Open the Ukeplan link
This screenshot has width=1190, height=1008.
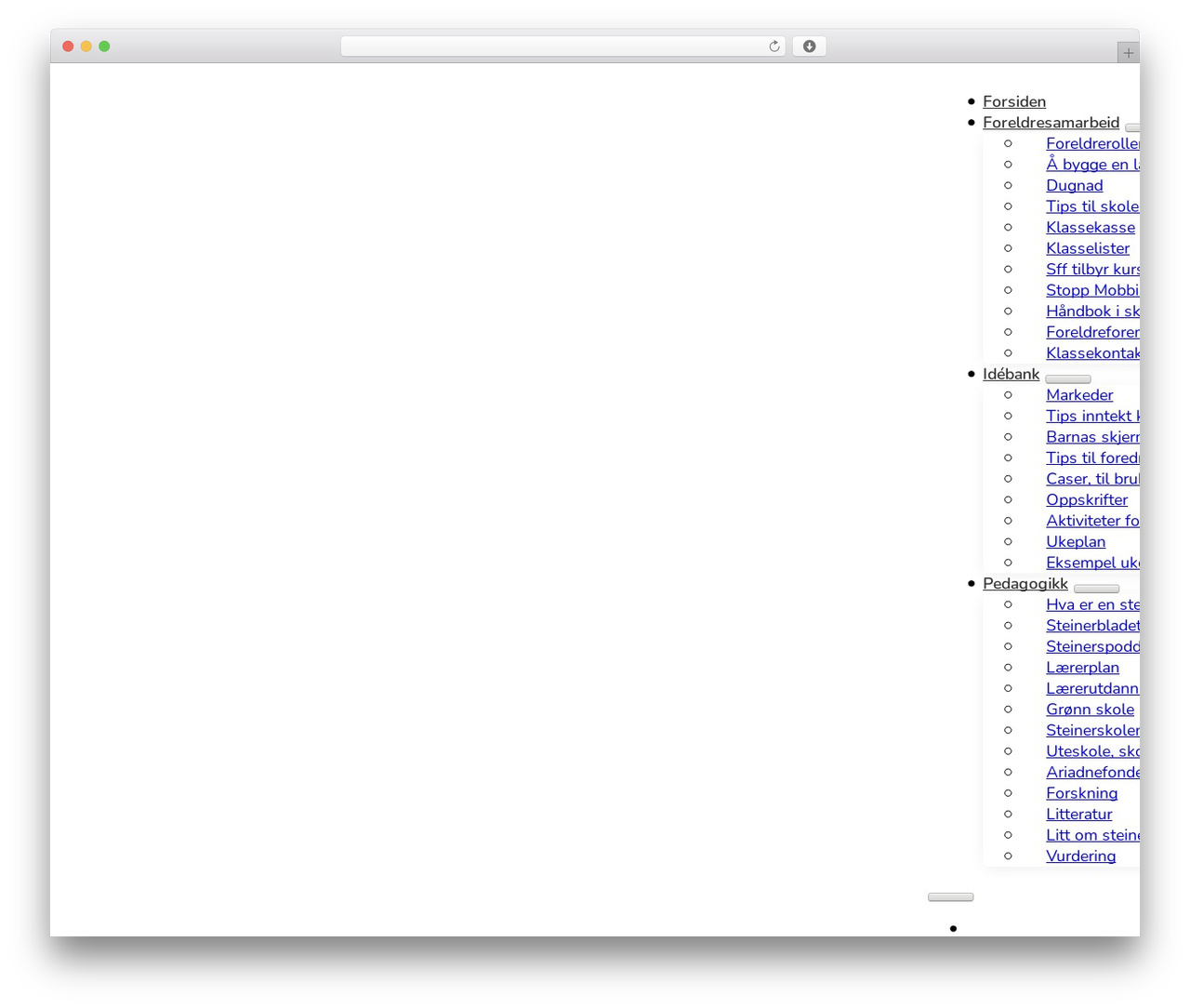coord(1076,541)
